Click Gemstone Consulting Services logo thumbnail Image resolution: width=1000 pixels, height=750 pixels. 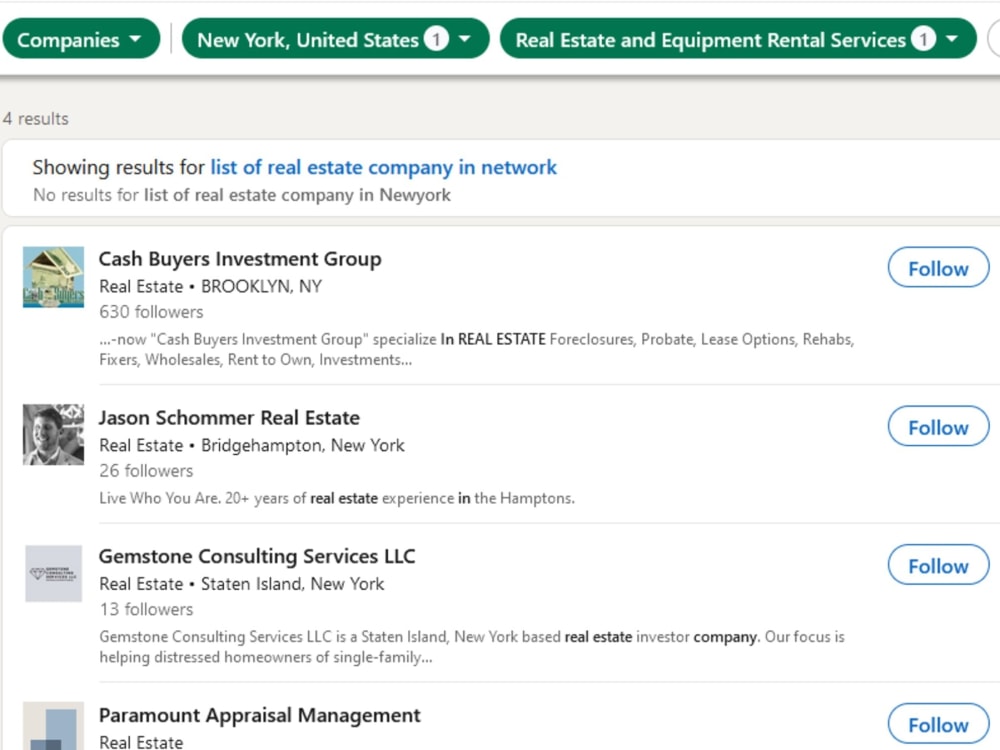[x=54, y=573]
